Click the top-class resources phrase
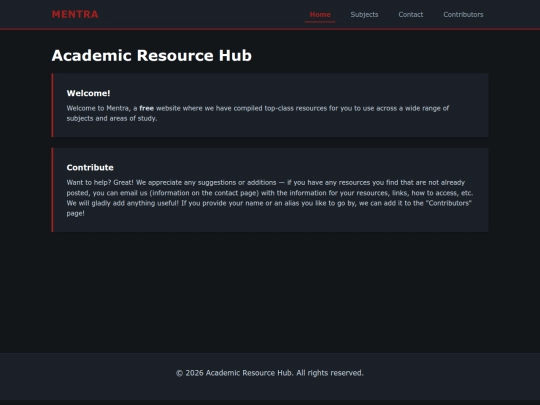Viewport: 540px width, 405px height. (x=295, y=108)
